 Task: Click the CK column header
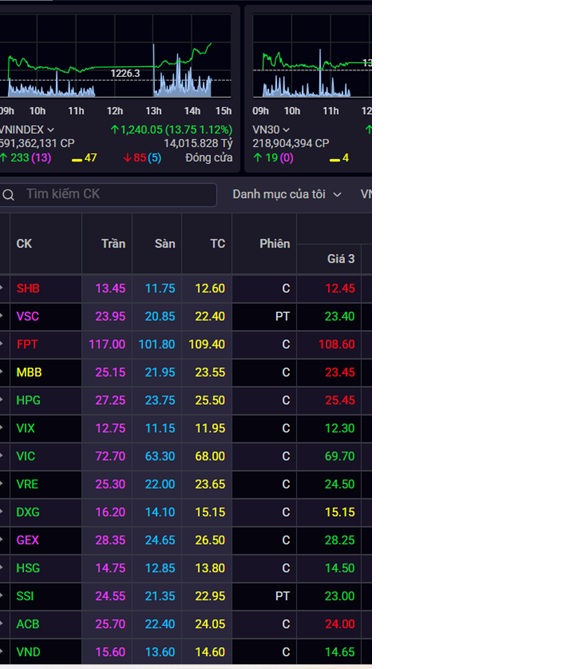click(24, 244)
